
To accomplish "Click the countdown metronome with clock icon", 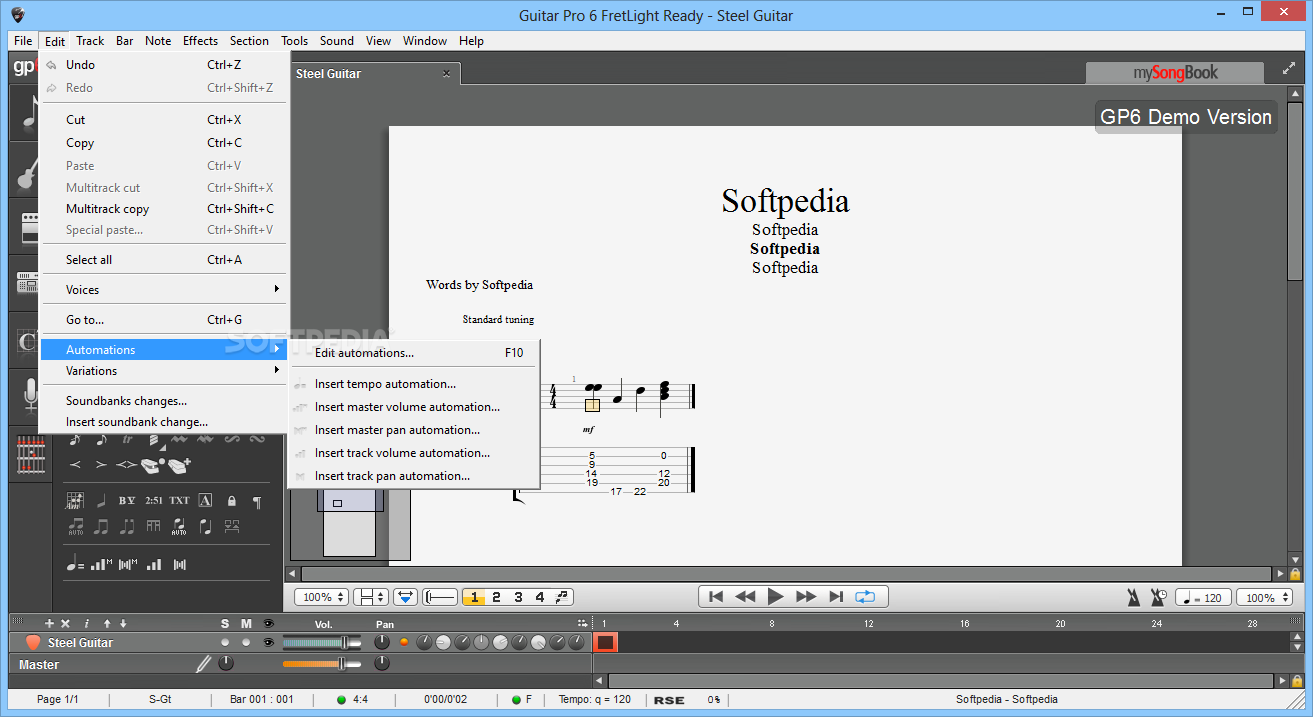I will tap(1158, 597).
